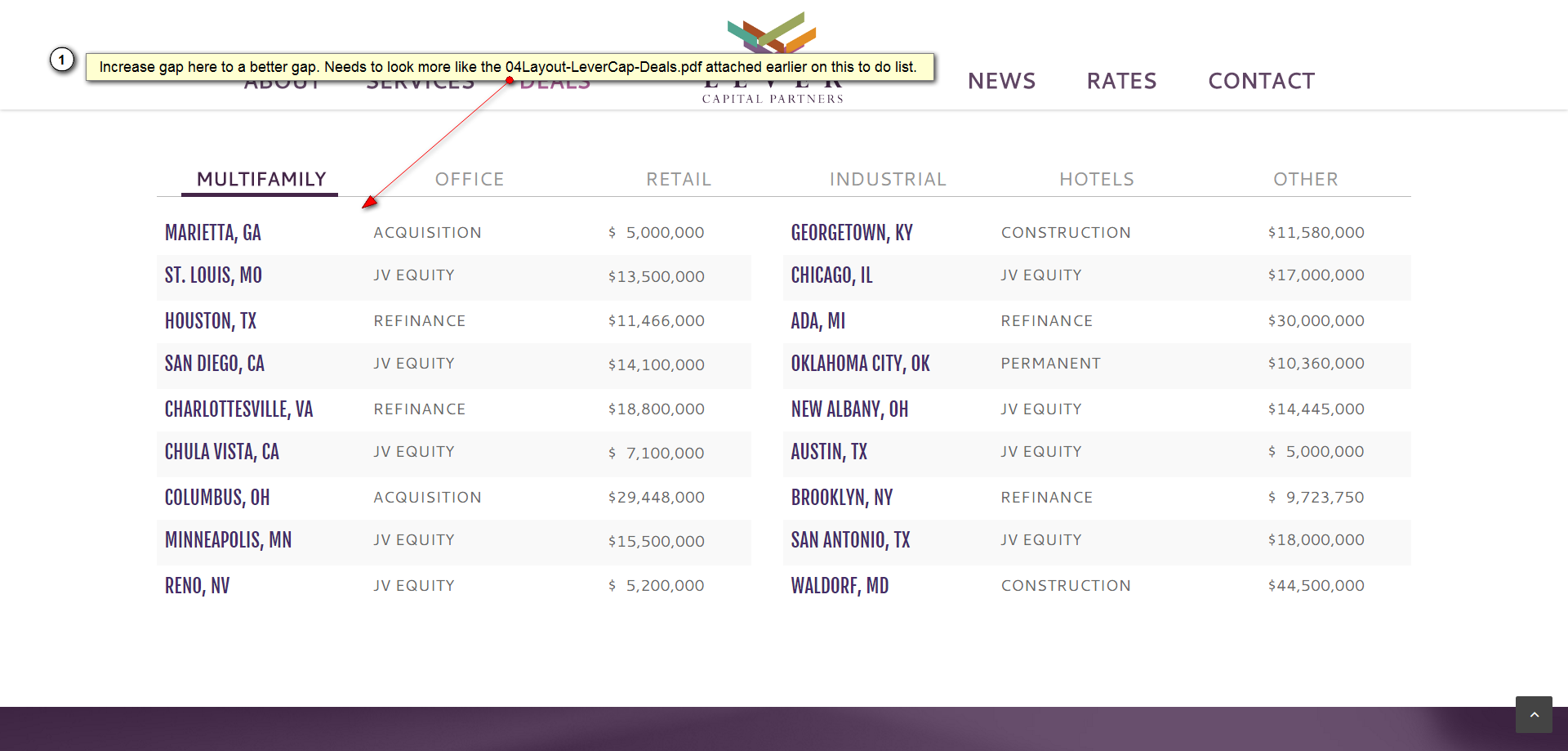Screen dimensions: 1568x751
Task: Click the $14,100,000 amount for San Diego
Action: pyautogui.click(x=657, y=365)
